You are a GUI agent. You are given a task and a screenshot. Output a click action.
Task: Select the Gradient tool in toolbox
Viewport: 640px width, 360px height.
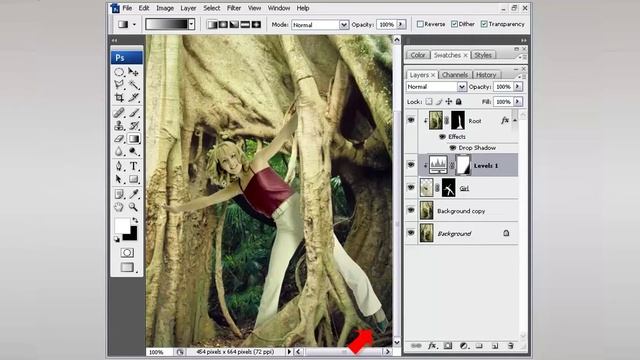[x=133, y=139]
